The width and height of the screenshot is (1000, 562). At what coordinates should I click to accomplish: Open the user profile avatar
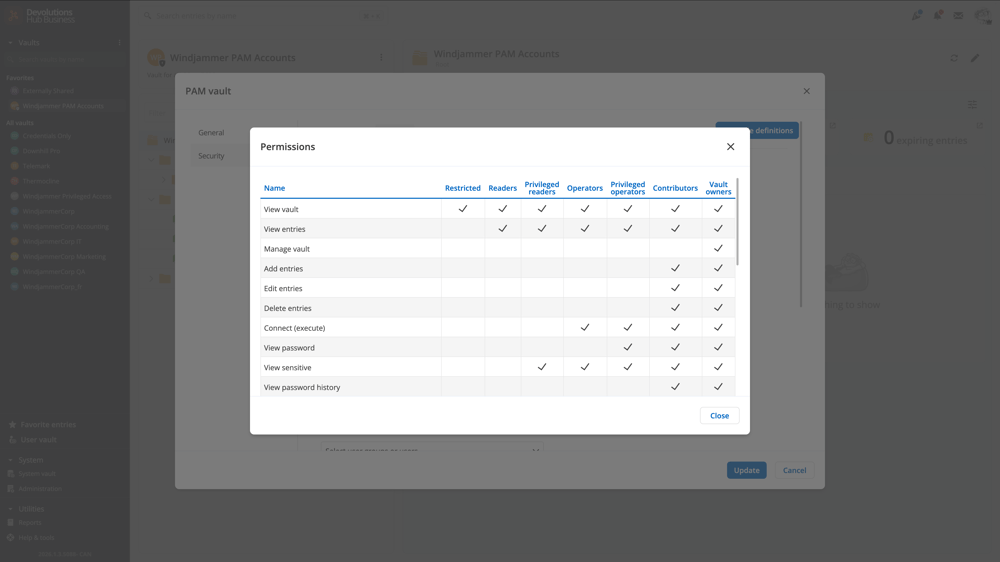click(x=982, y=15)
